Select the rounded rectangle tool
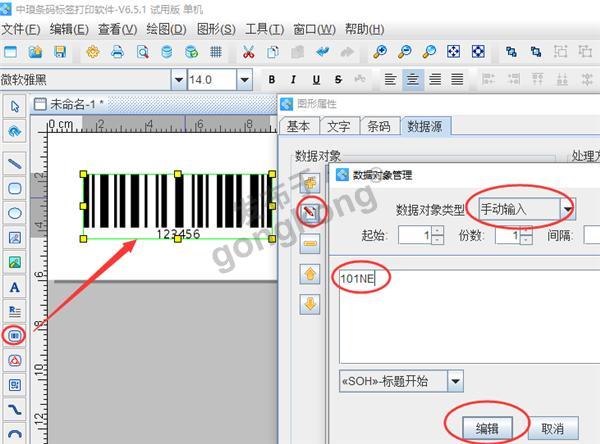The image size is (600, 444). tap(15, 188)
